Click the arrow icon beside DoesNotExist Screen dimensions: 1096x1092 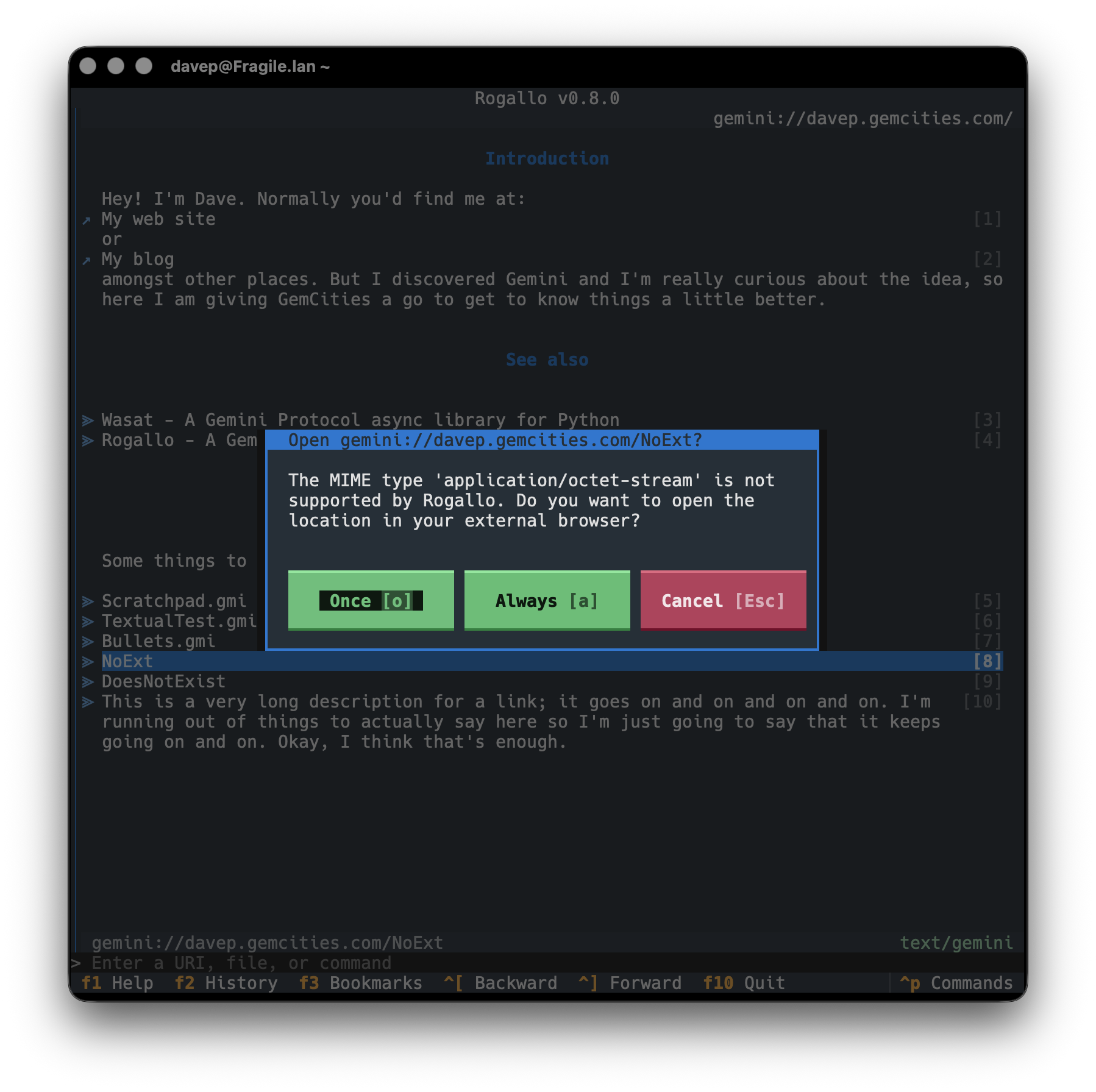(x=88, y=681)
